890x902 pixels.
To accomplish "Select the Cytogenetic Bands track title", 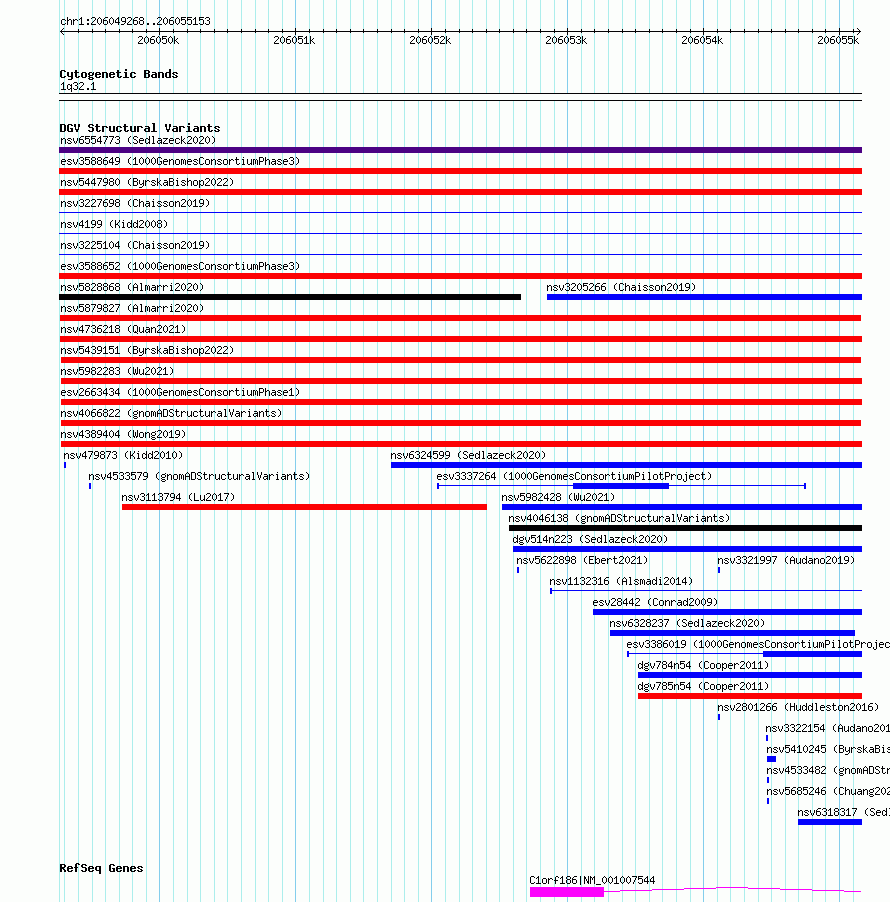I will point(119,74).
